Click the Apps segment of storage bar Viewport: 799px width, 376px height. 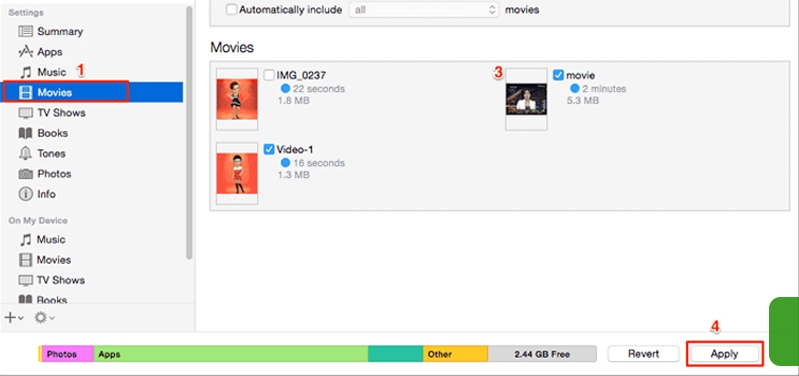[x=231, y=354]
